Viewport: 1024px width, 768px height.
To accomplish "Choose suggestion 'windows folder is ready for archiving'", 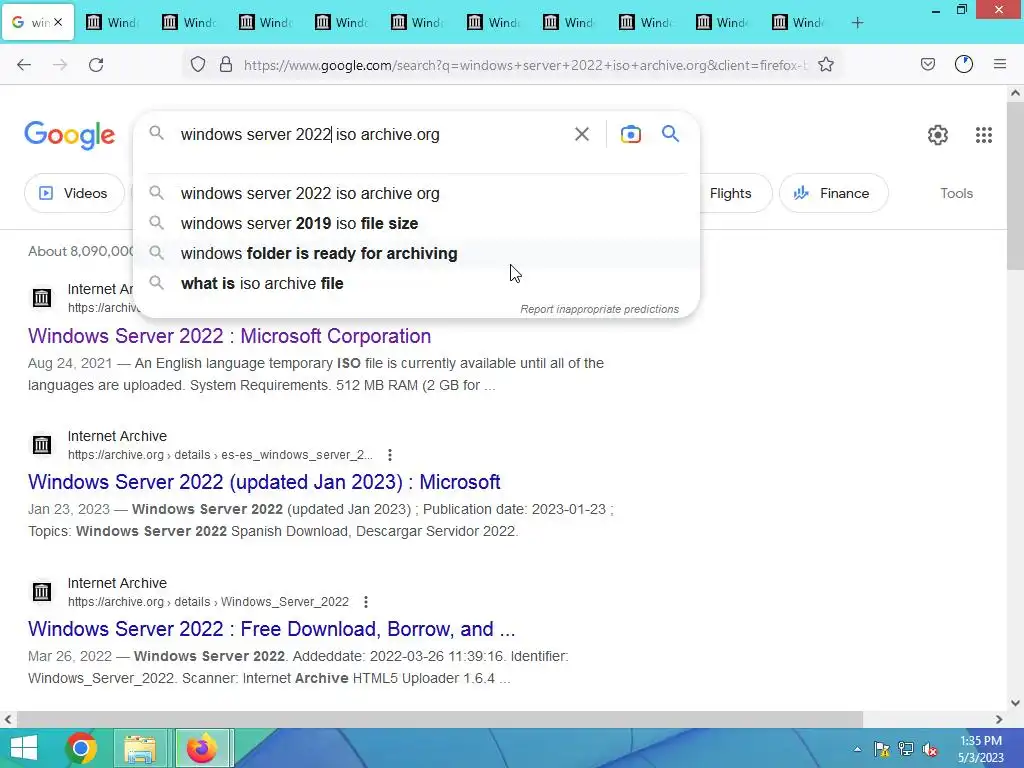I will tap(417, 253).
